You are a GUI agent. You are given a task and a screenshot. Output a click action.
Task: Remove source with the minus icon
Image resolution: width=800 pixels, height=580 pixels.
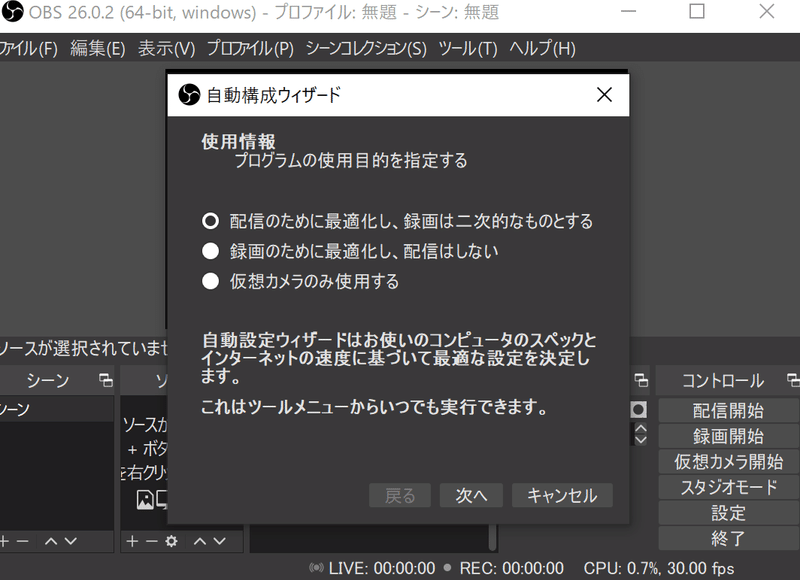tap(152, 541)
